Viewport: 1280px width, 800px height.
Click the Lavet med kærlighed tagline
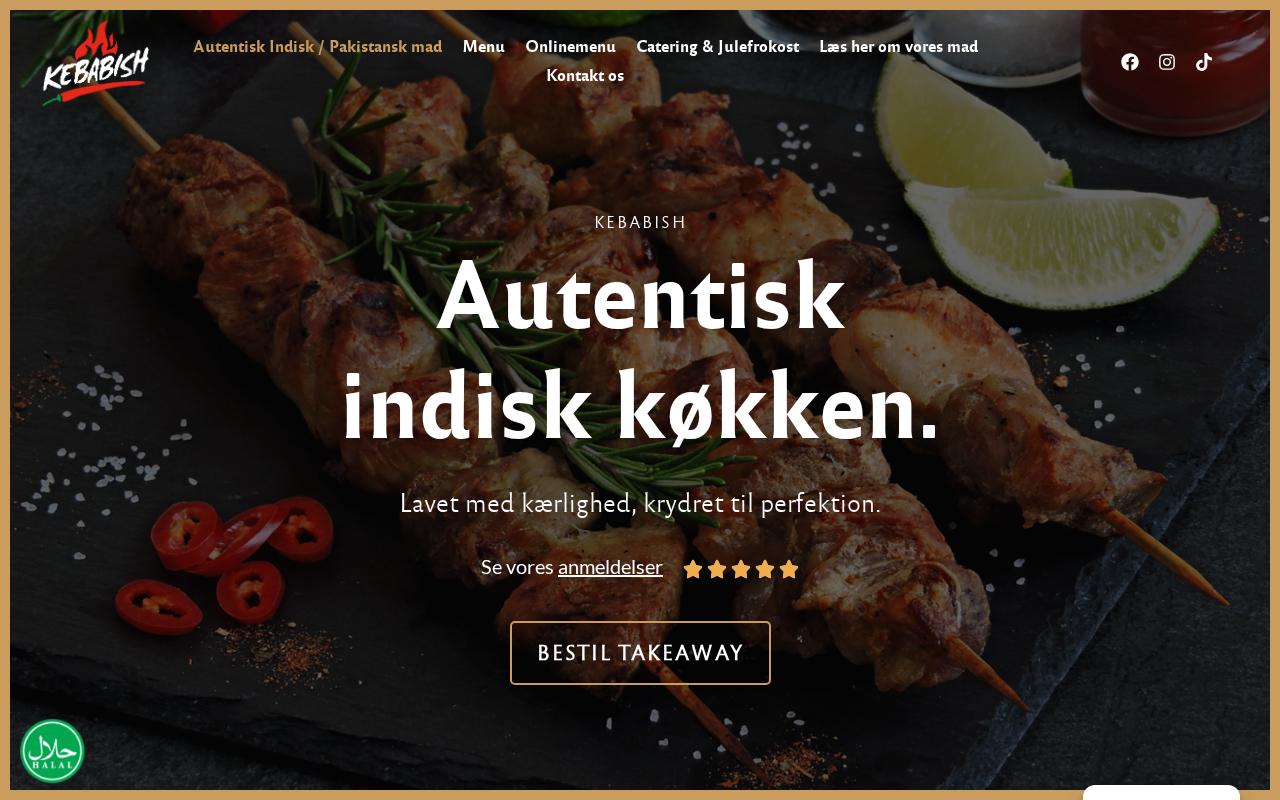click(640, 503)
